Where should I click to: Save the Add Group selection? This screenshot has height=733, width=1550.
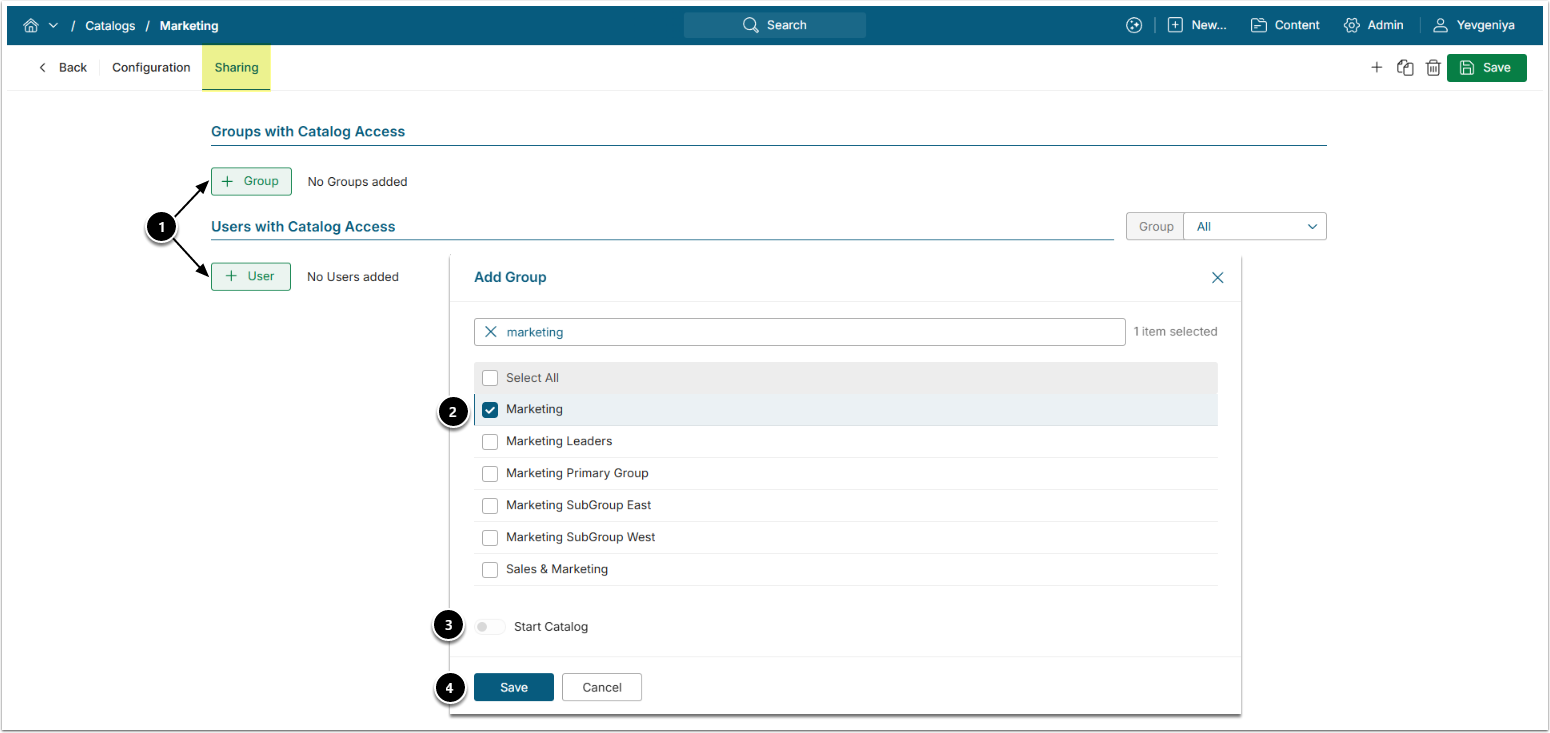514,687
